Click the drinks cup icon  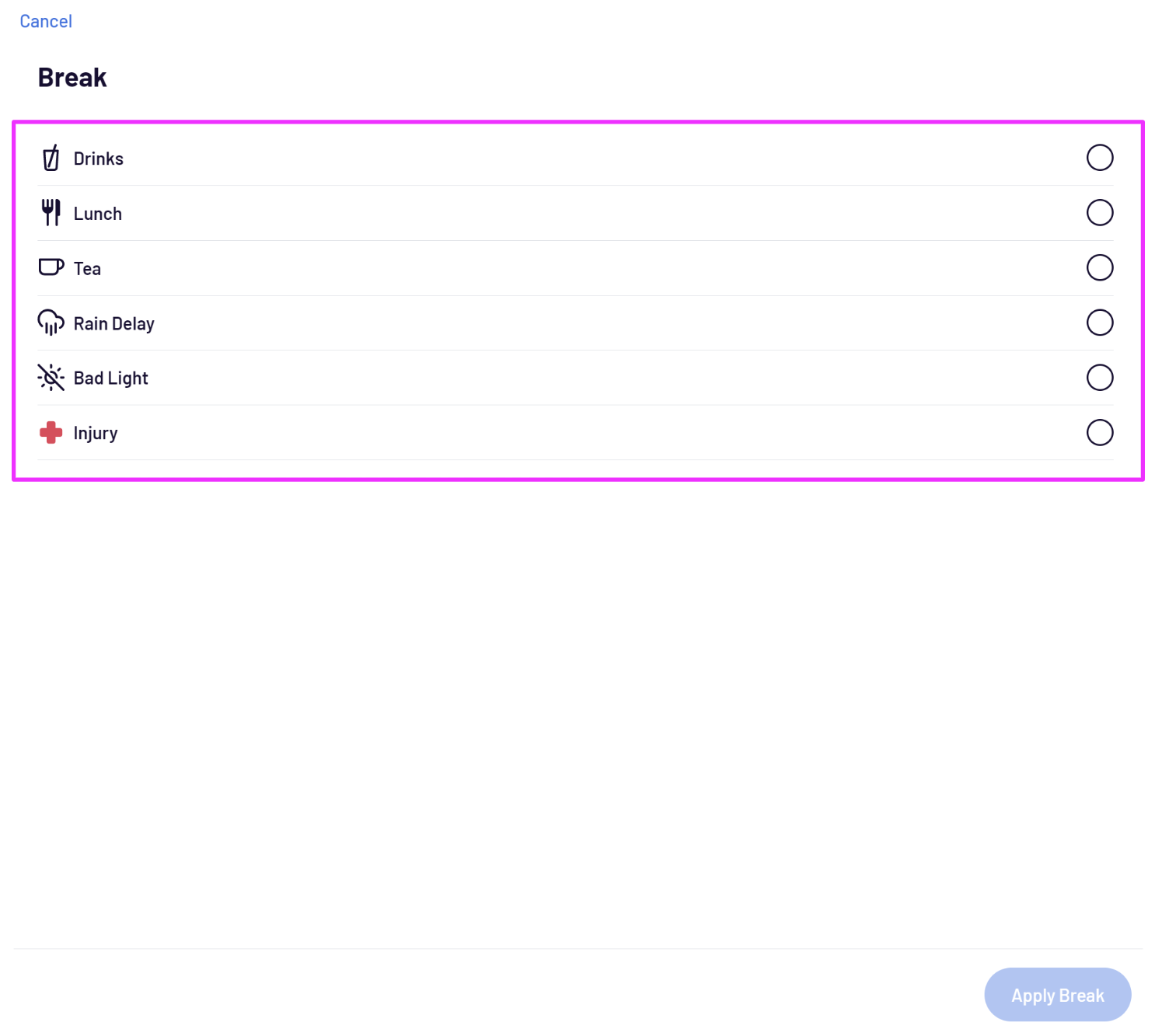51,158
